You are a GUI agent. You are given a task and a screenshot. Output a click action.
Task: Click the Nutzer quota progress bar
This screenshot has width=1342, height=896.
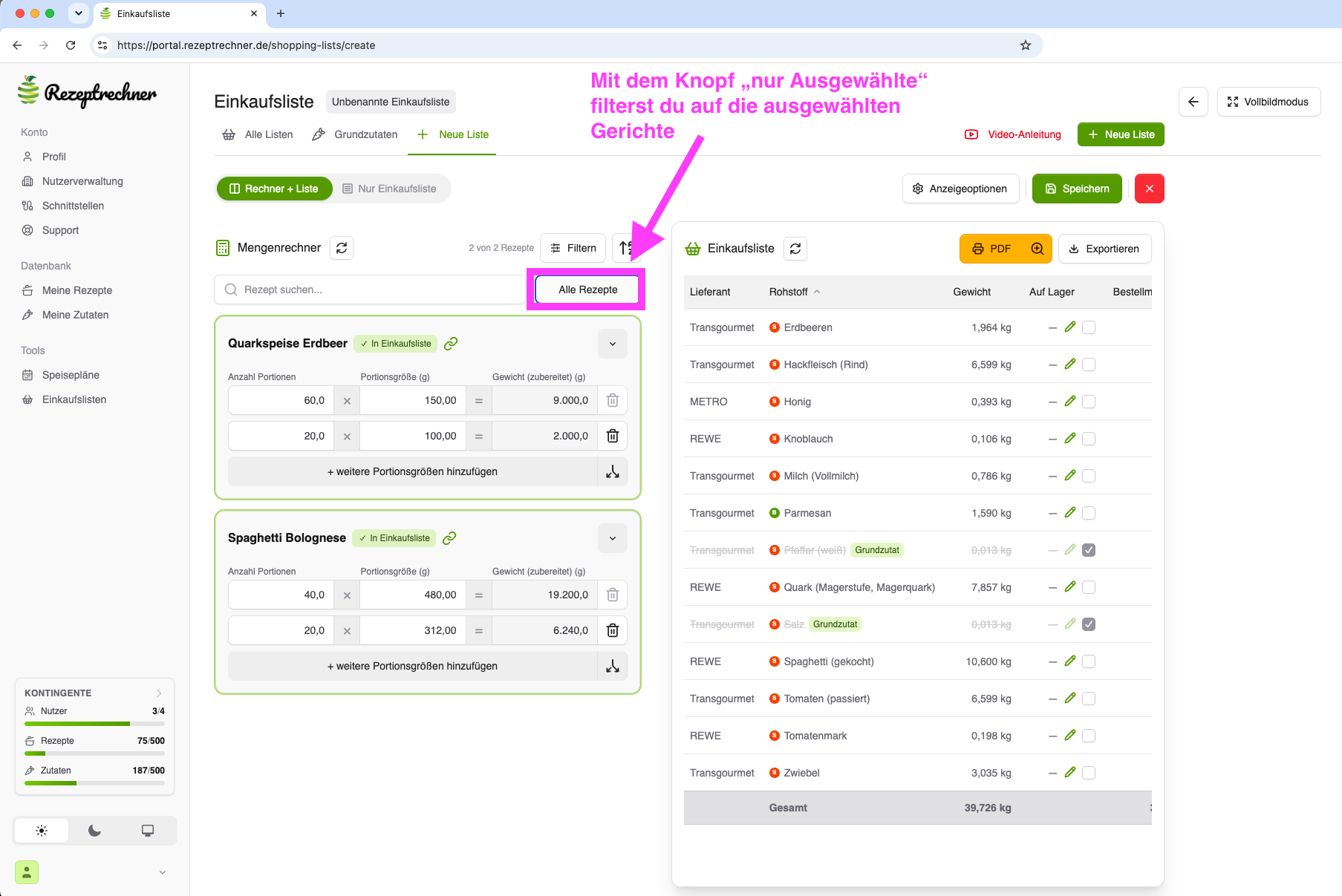(x=94, y=724)
